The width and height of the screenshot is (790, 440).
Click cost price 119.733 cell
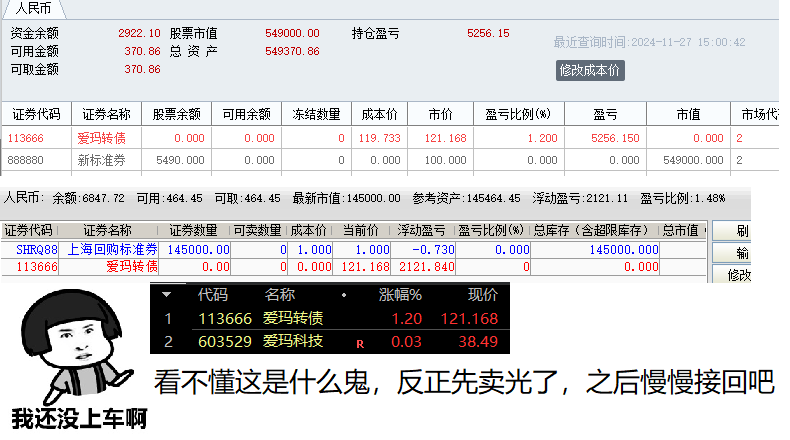(x=380, y=138)
